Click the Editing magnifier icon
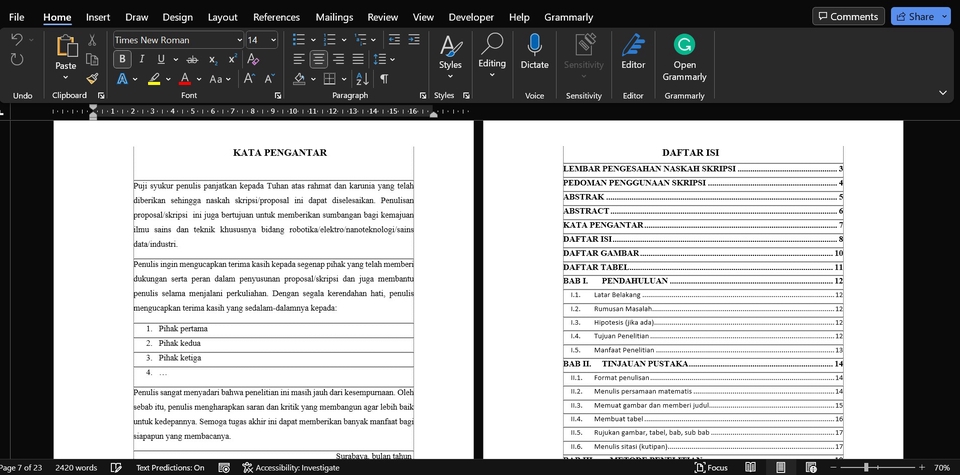The image size is (960, 475). point(492,44)
